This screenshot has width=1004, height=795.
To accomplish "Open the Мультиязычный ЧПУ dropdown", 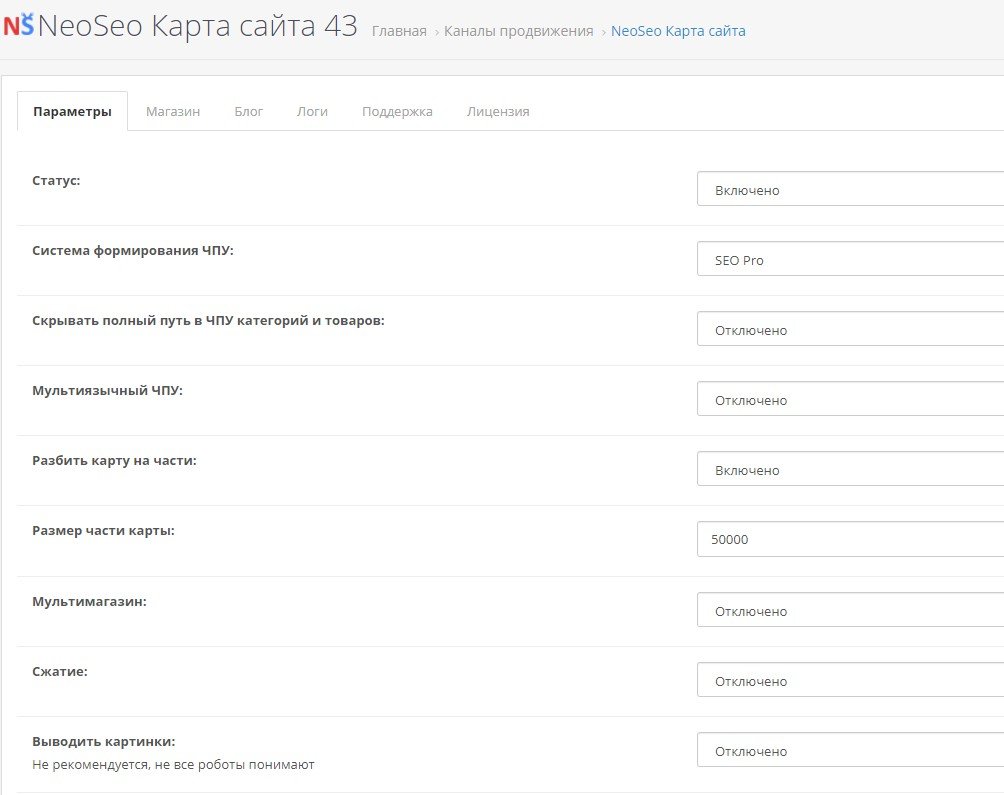I will point(850,399).
